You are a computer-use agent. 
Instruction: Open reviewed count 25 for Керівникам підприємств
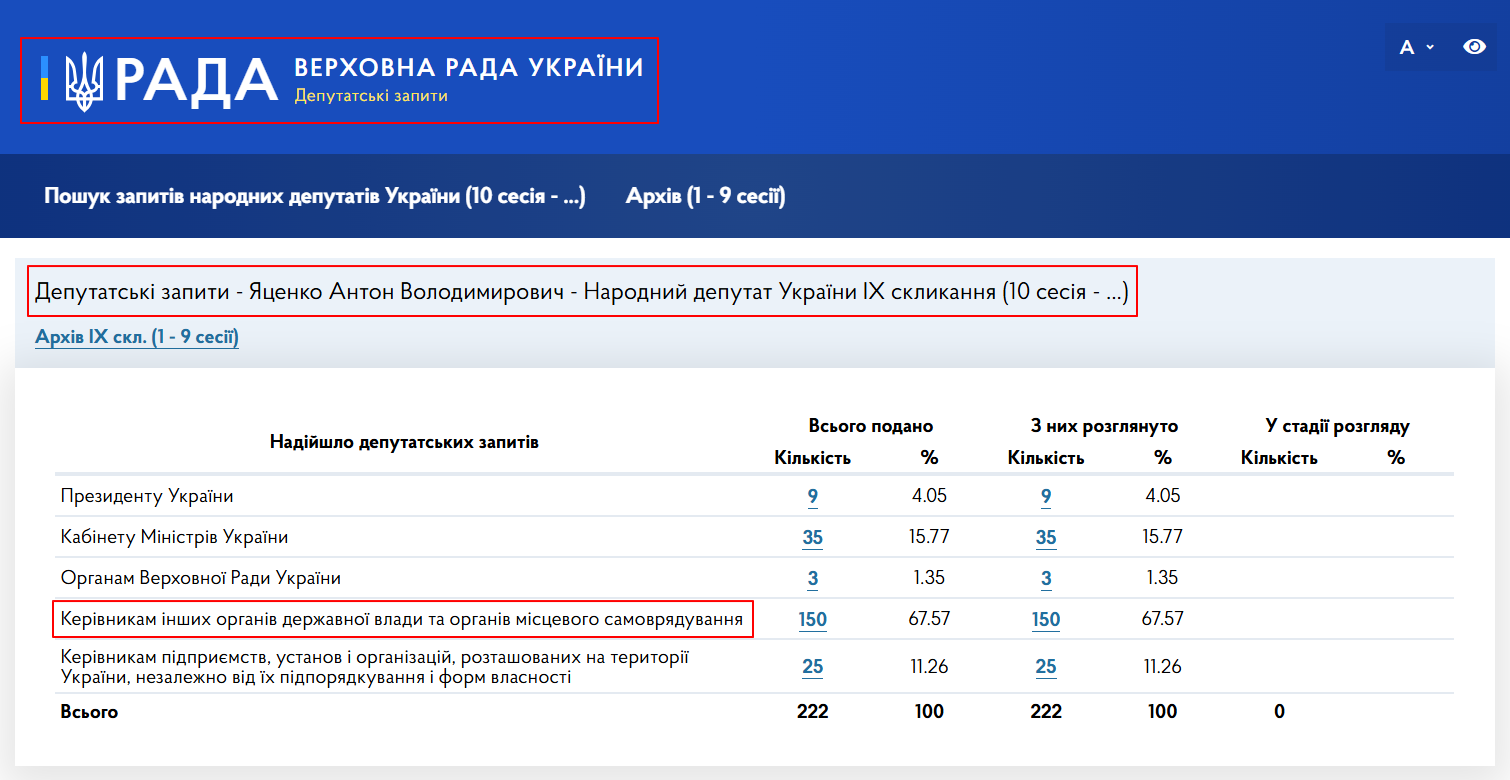click(x=1046, y=667)
